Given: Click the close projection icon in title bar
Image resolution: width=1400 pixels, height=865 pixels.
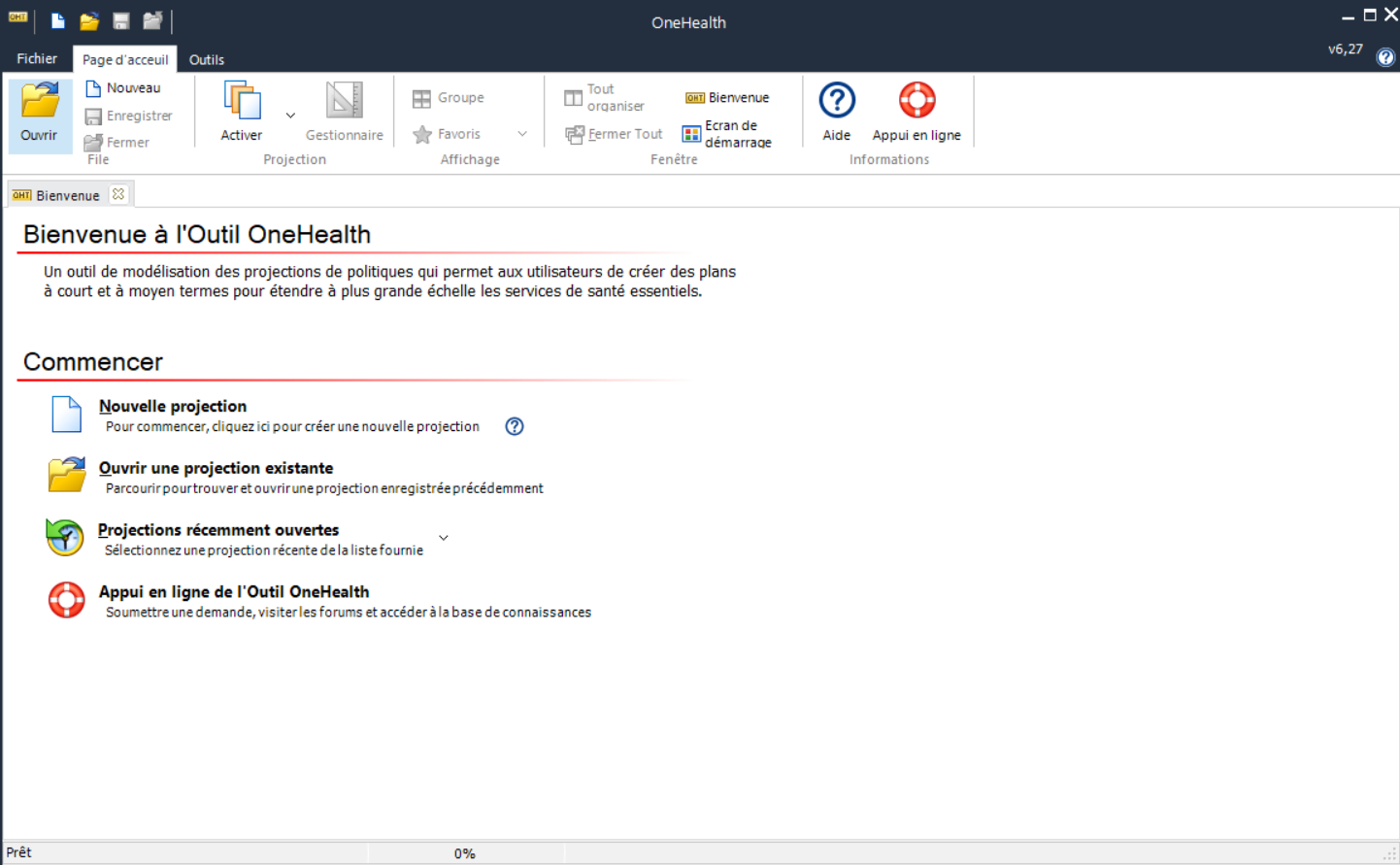Looking at the screenshot, I should click(152, 21).
